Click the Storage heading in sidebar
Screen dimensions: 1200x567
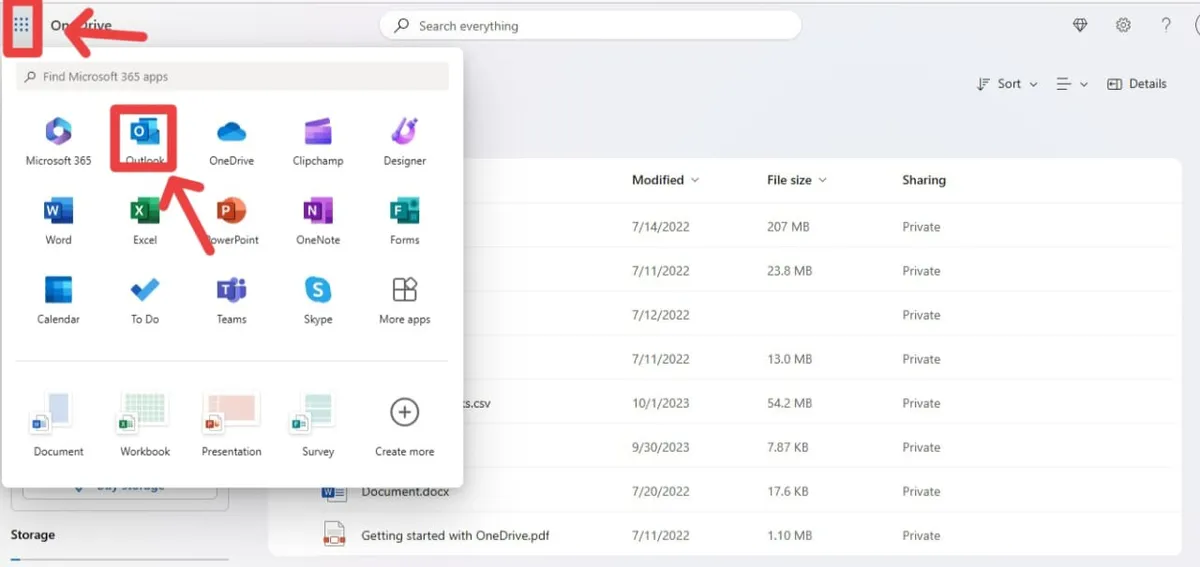tap(32, 535)
